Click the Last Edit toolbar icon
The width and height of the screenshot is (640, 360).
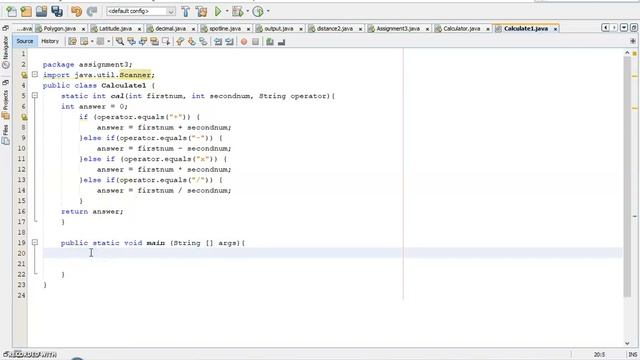(72, 42)
